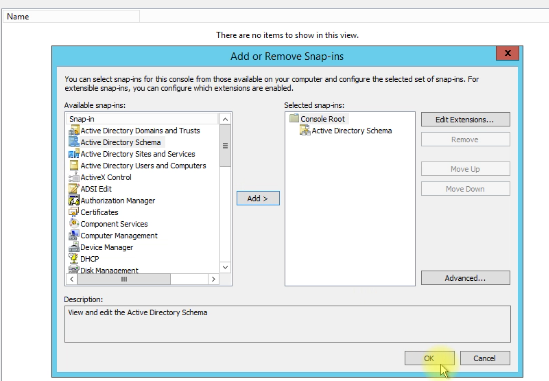Screen dimensions: 549x381
Task: Open Advanced options
Action: click(x=465, y=278)
